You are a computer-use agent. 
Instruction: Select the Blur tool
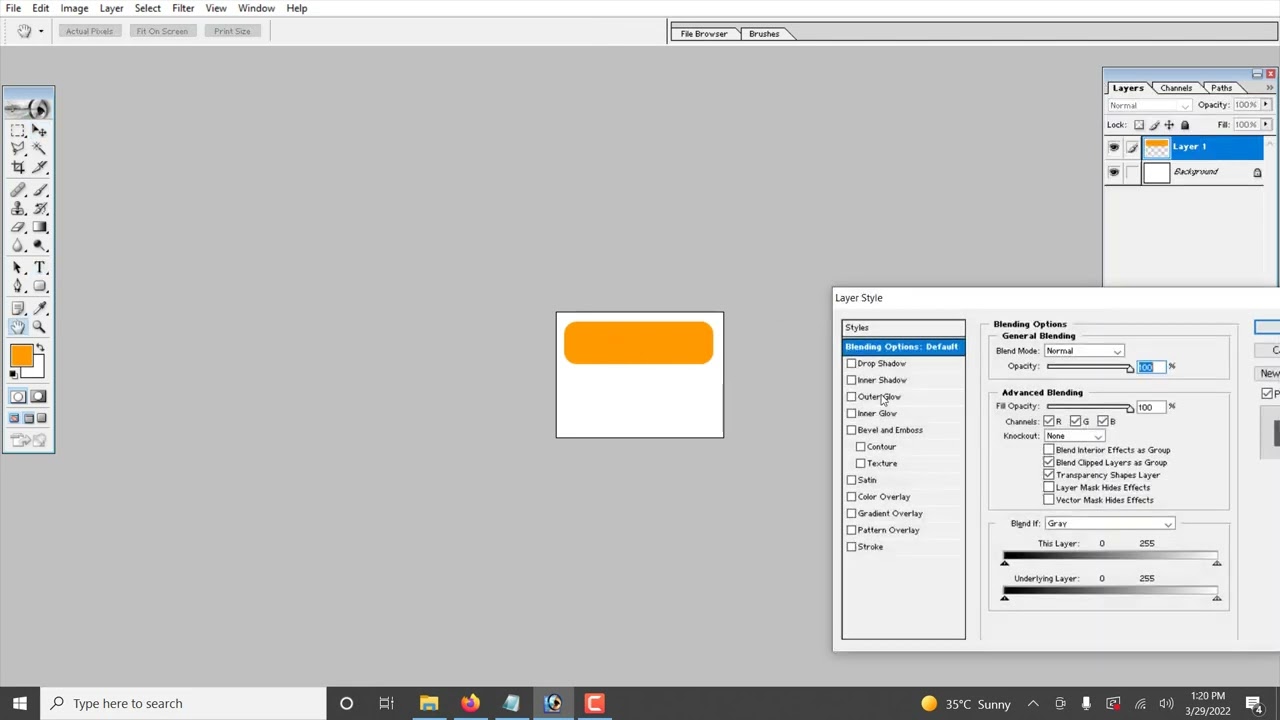[x=18, y=246]
